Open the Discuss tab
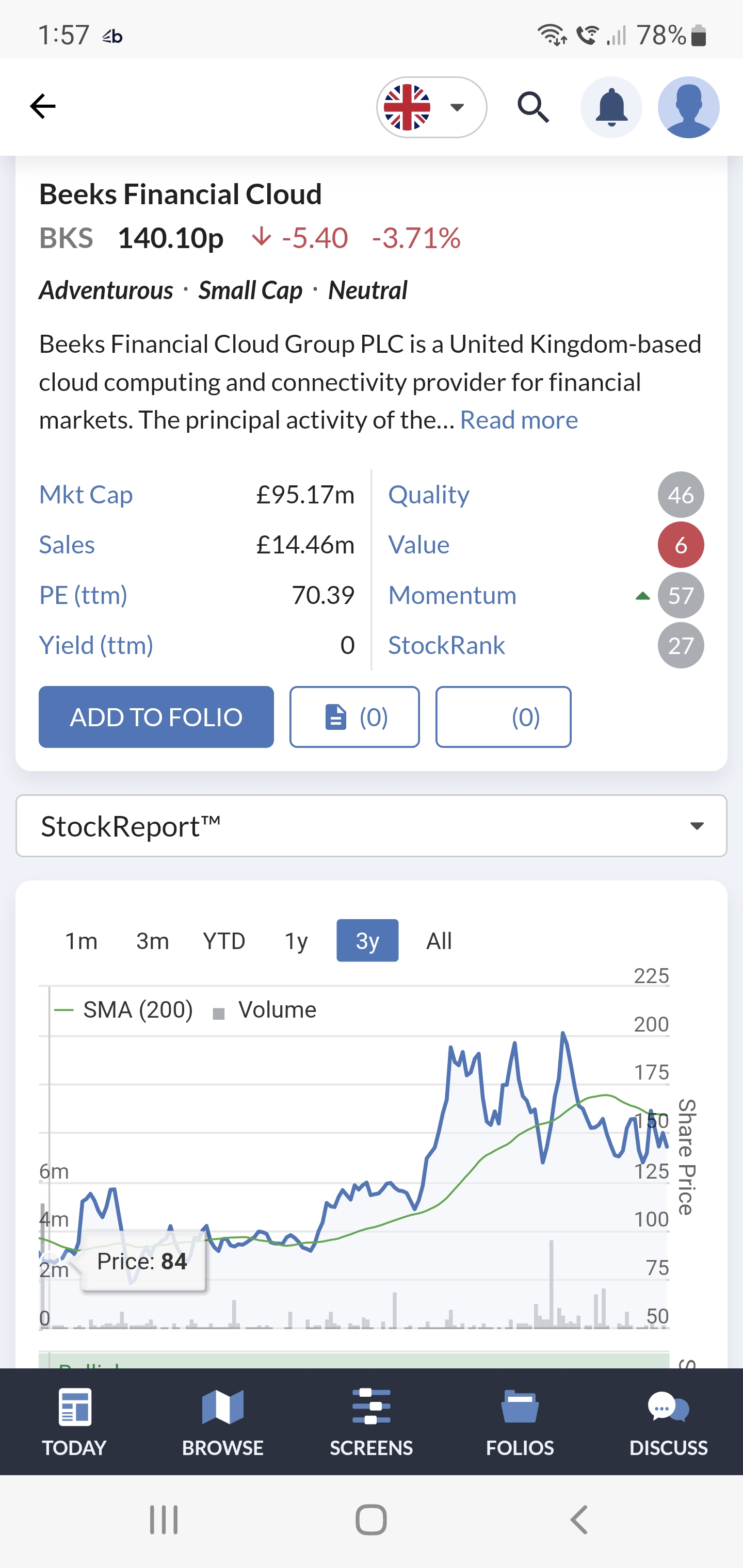The image size is (743, 1568). [669, 1422]
